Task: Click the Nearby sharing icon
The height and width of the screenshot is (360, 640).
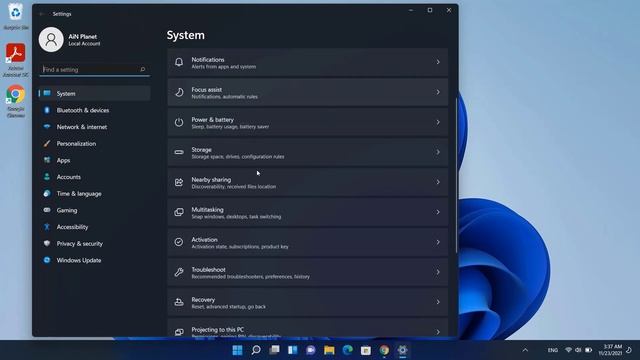Action: coord(179,182)
